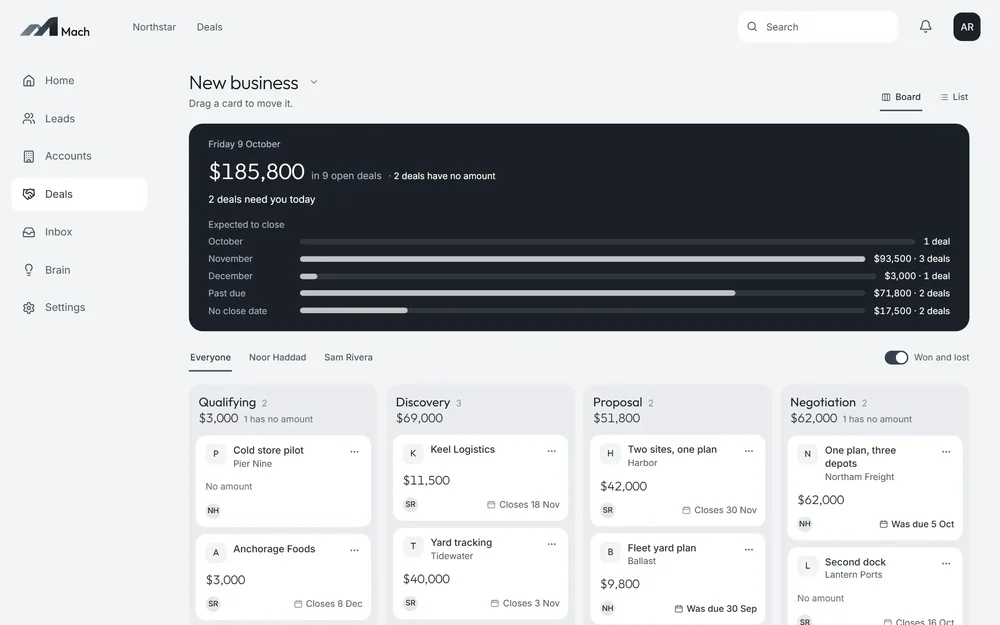Viewport: 1000px width, 625px height.
Task: Click the No close date bar
Action: 582,311
